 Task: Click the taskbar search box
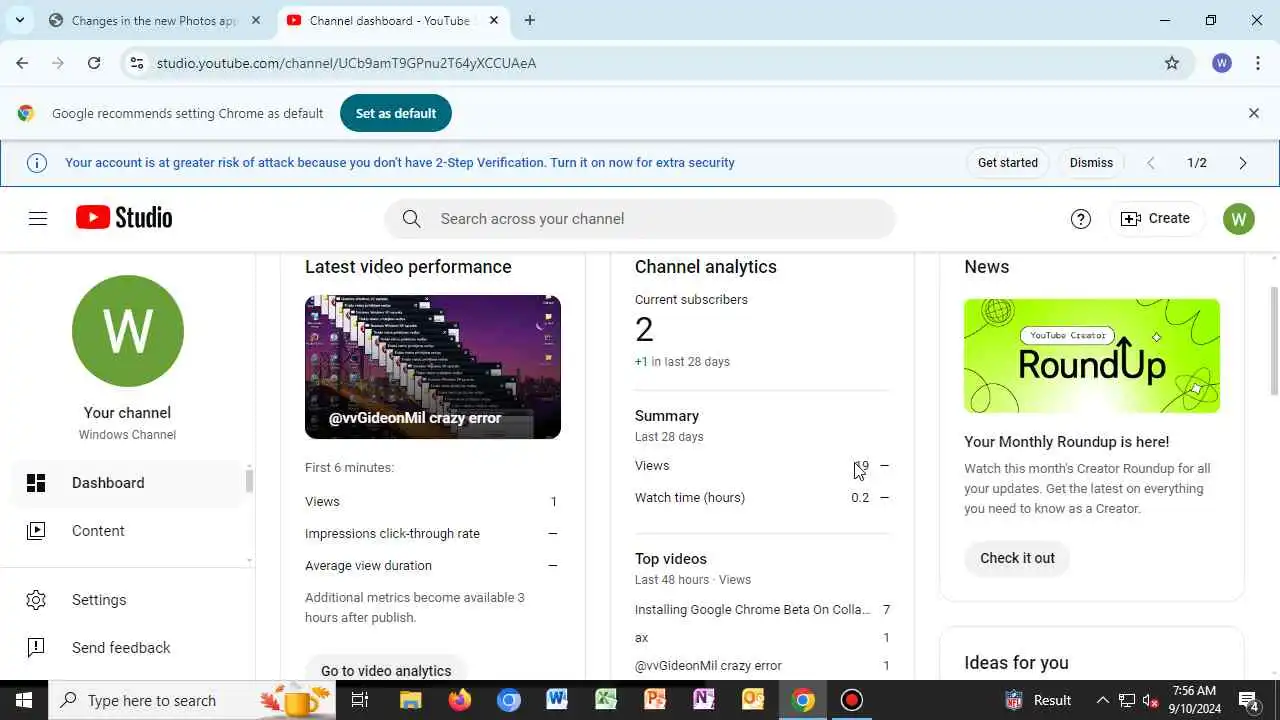[x=194, y=700]
